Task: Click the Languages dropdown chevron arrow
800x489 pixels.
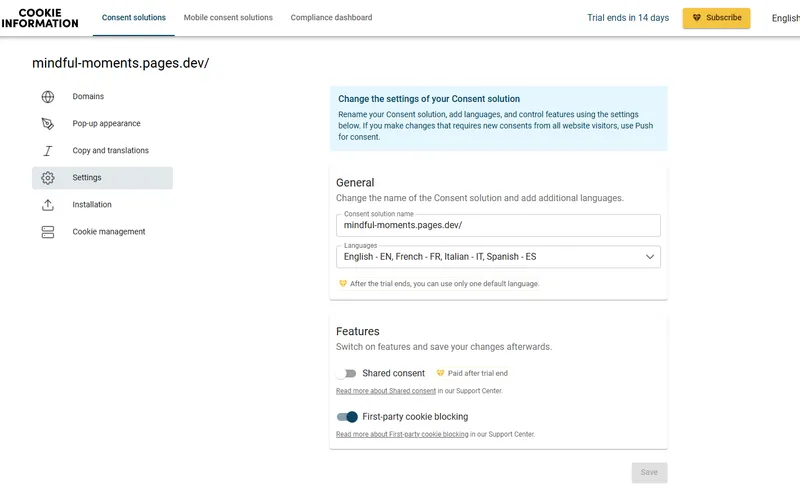Action: coord(649,257)
